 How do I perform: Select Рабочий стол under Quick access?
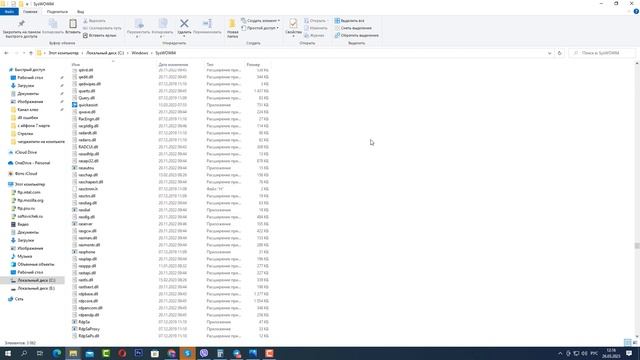[x=30, y=78]
